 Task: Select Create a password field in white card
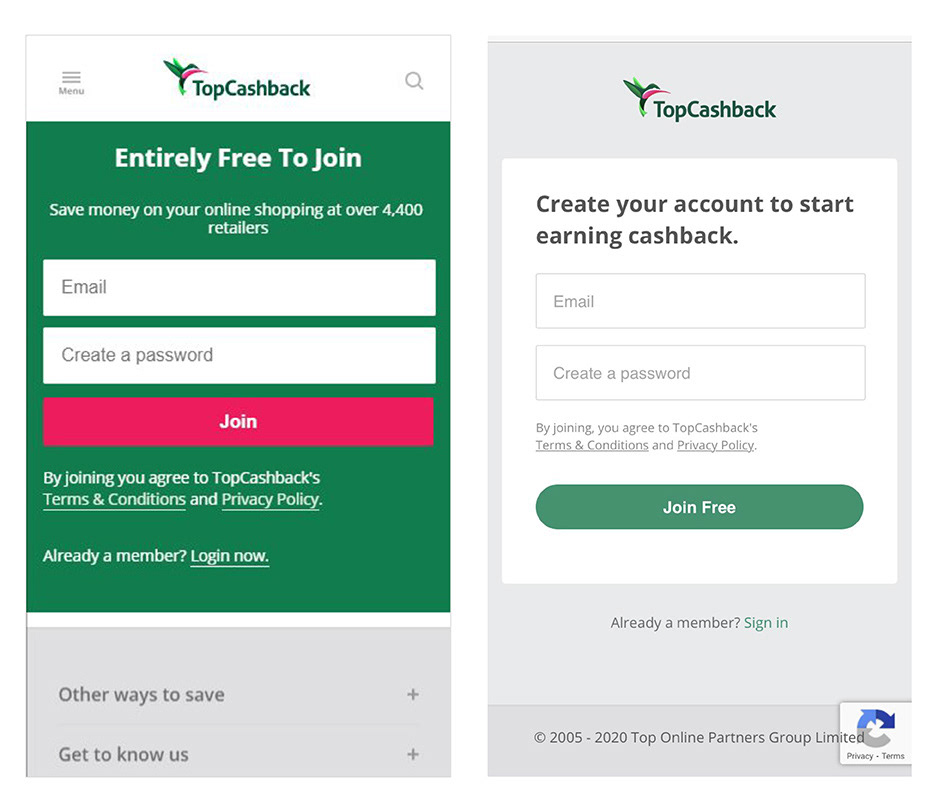700,373
